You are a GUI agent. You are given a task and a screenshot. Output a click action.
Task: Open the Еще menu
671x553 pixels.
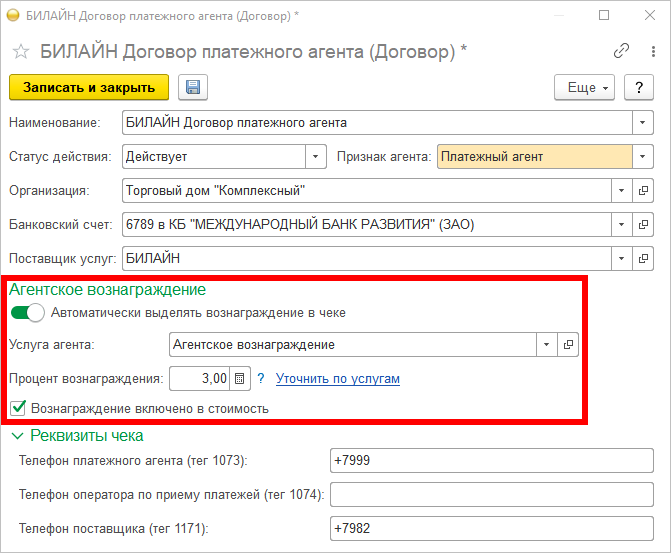pos(584,87)
